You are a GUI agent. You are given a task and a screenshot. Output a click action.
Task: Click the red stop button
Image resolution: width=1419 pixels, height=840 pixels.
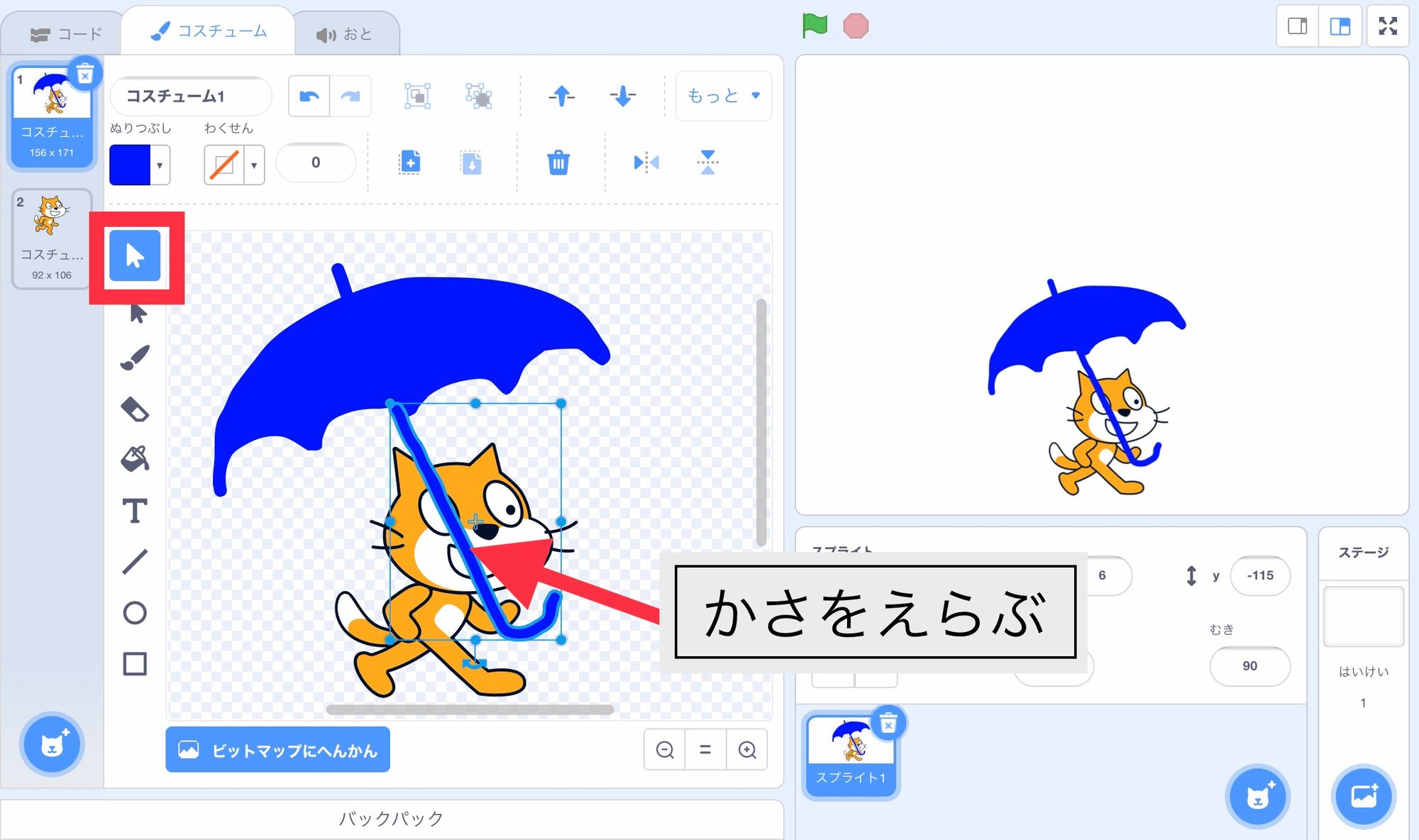tap(856, 26)
